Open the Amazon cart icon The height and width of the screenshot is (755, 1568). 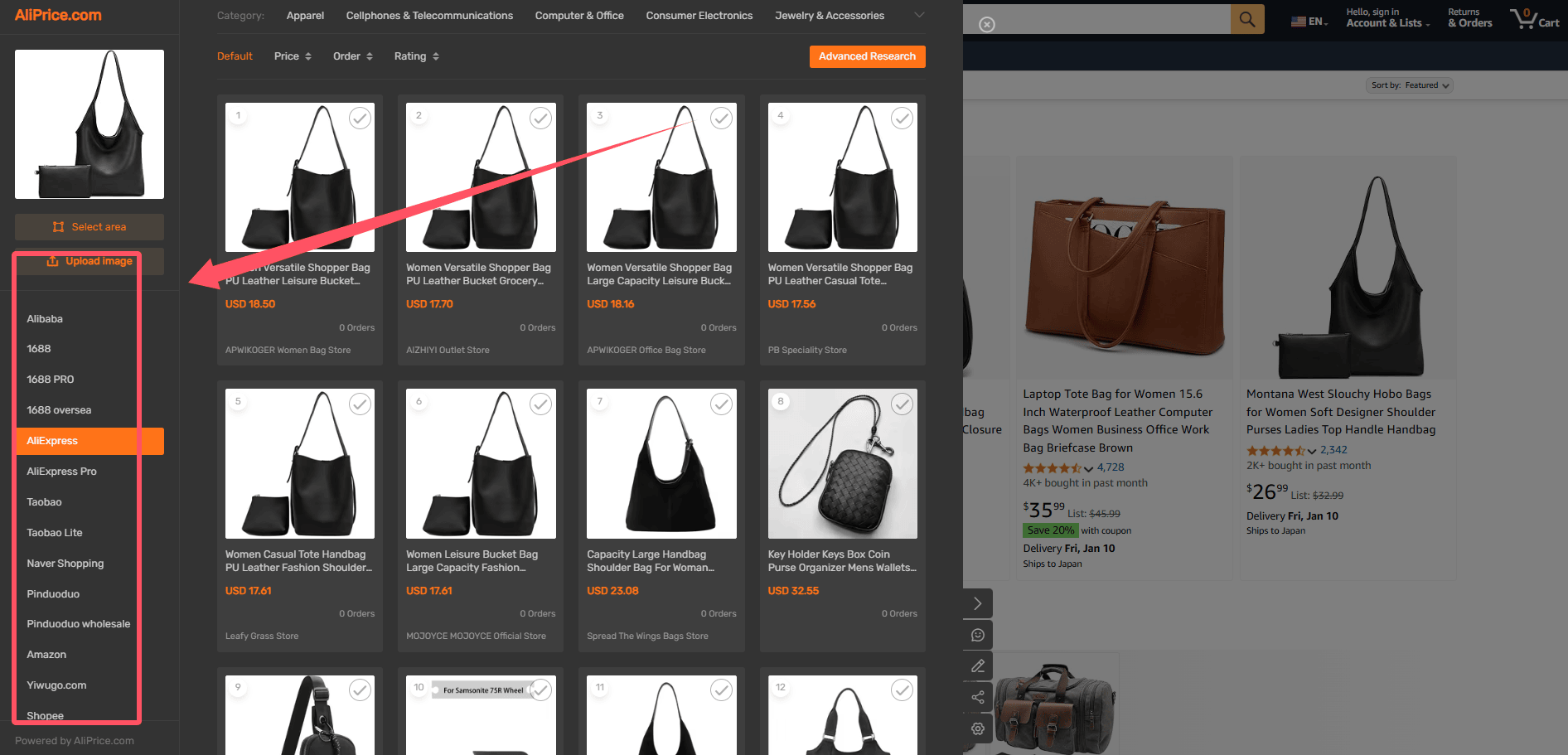pyautogui.click(x=1534, y=18)
